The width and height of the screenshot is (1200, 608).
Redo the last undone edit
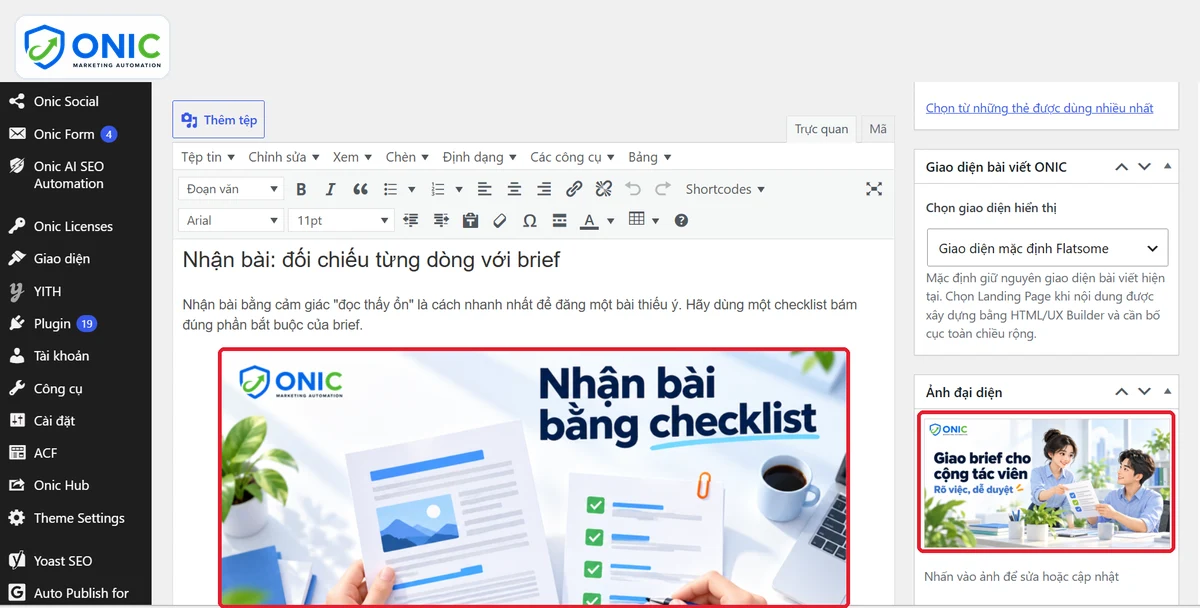[x=663, y=189]
